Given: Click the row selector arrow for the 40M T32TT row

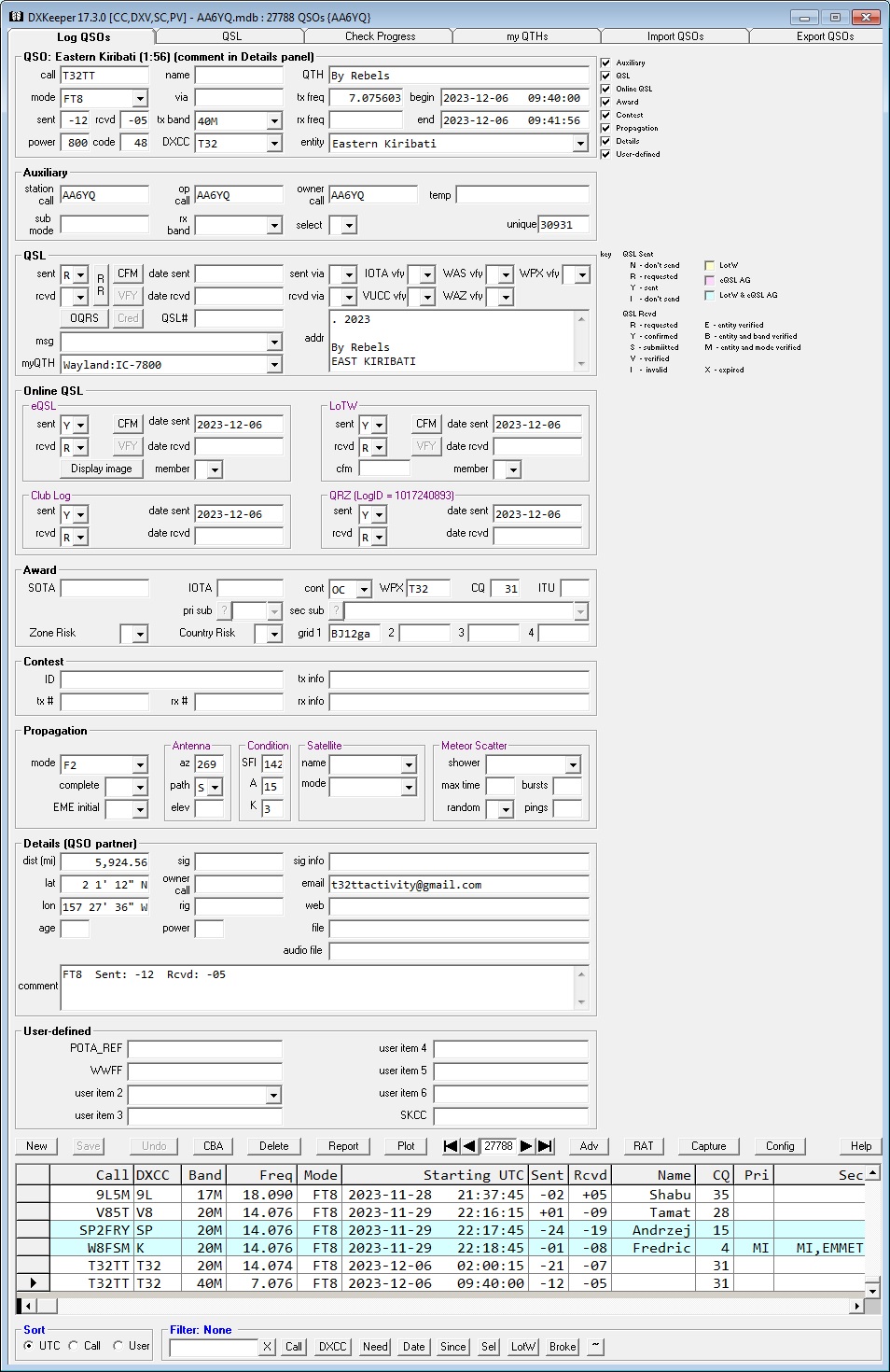Looking at the screenshot, I should pyautogui.click(x=34, y=1283).
